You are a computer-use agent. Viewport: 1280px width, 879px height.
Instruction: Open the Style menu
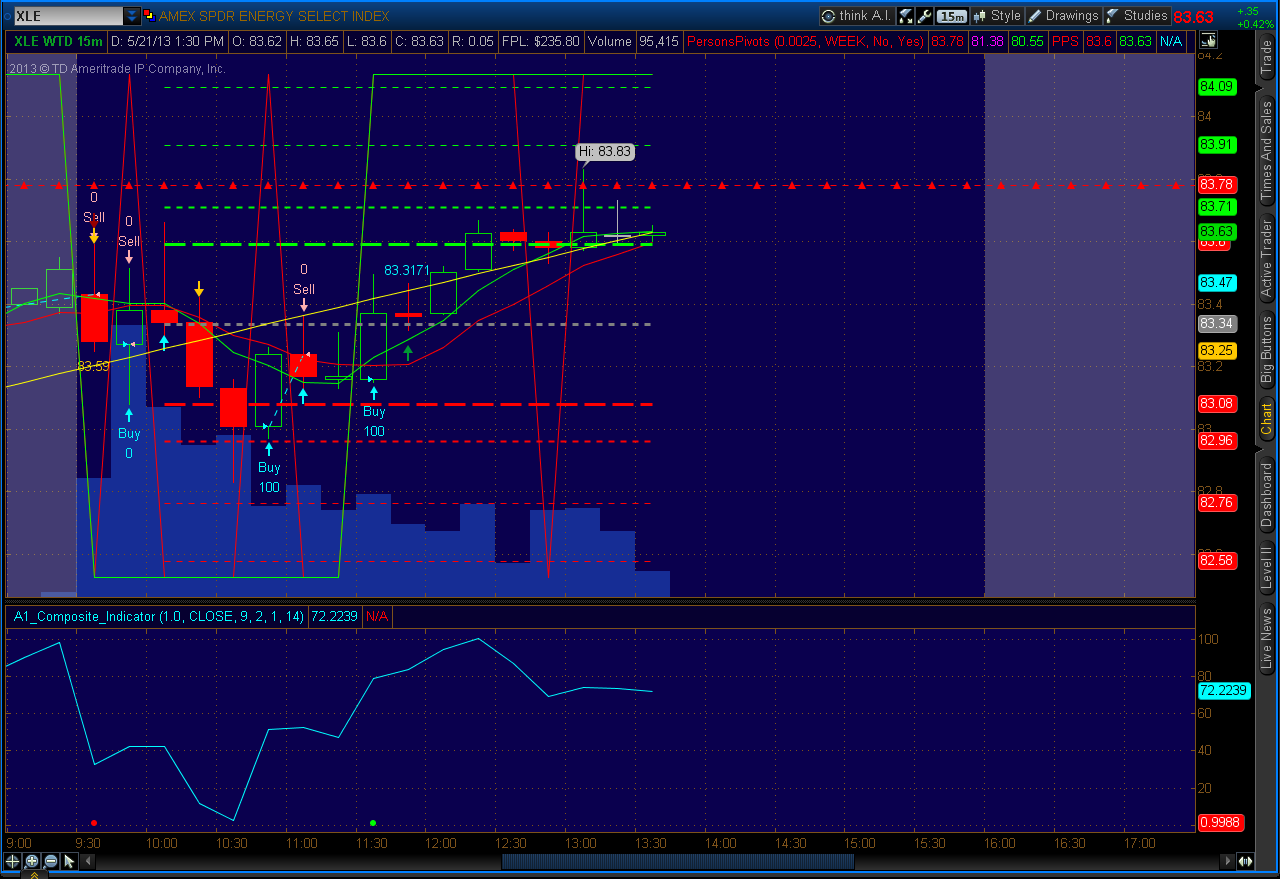click(997, 16)
